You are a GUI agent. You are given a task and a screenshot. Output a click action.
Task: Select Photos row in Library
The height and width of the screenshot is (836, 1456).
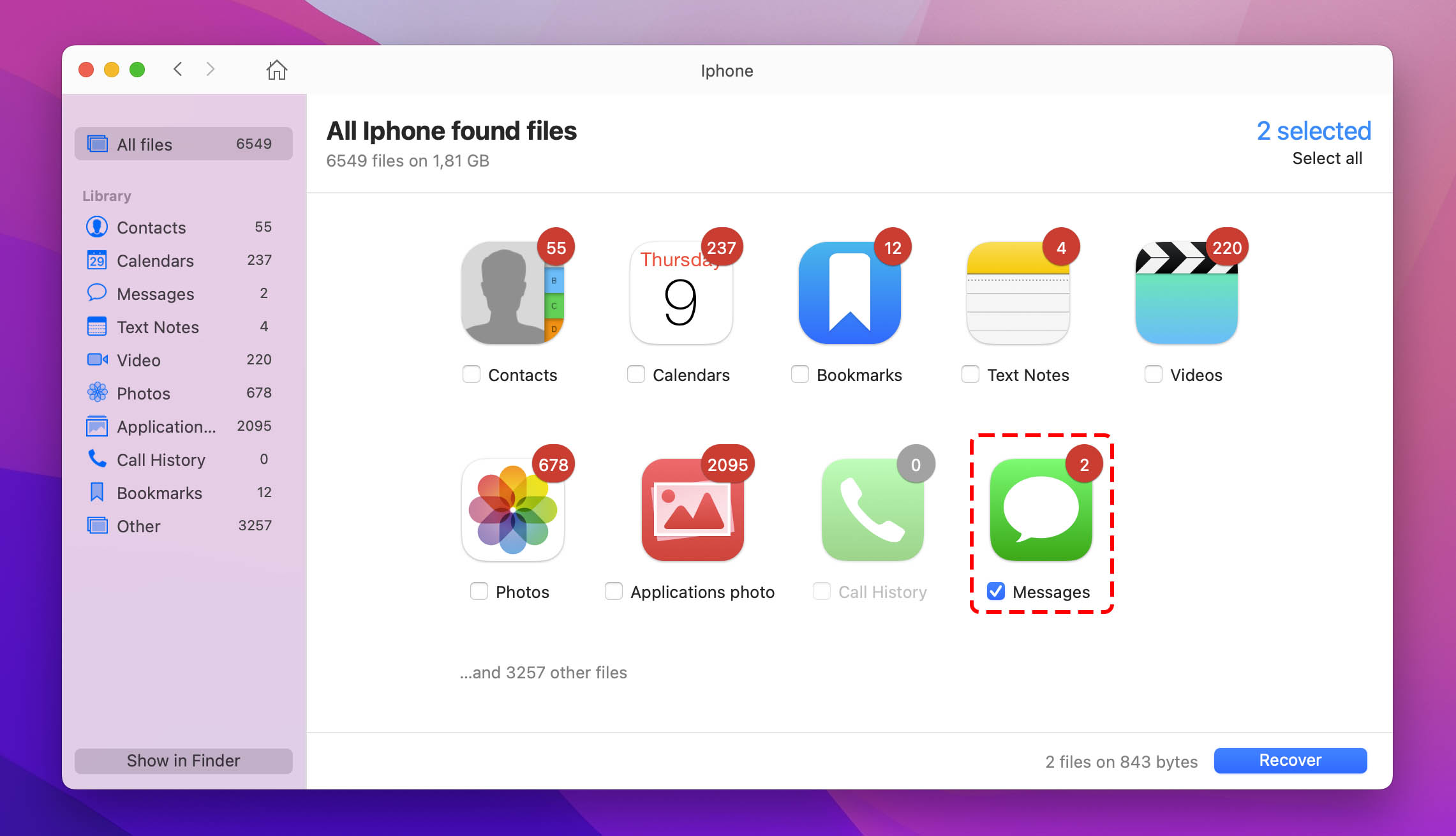click(x=184, y=392)
